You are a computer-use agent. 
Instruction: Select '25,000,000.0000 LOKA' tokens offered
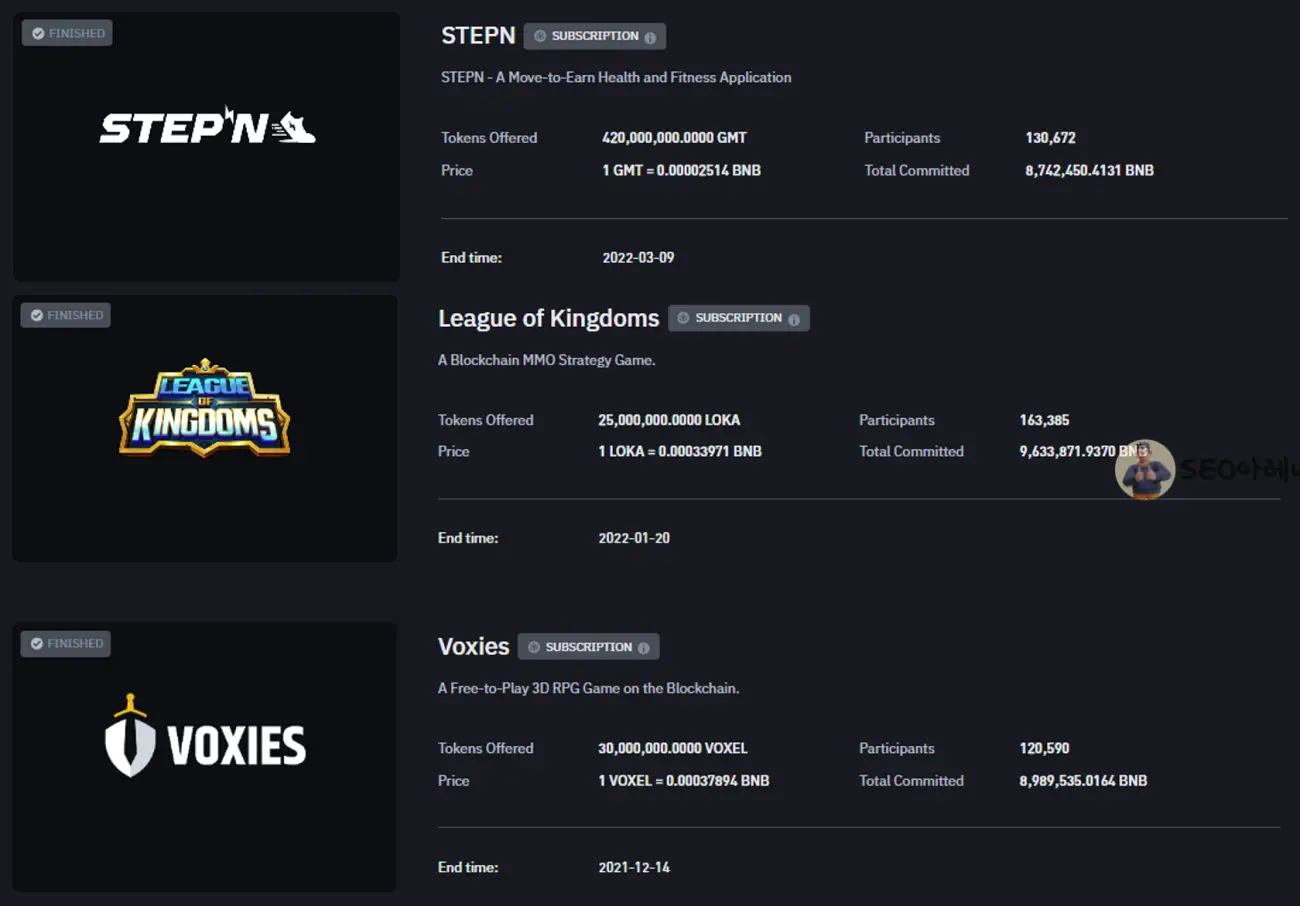point(669,420)
